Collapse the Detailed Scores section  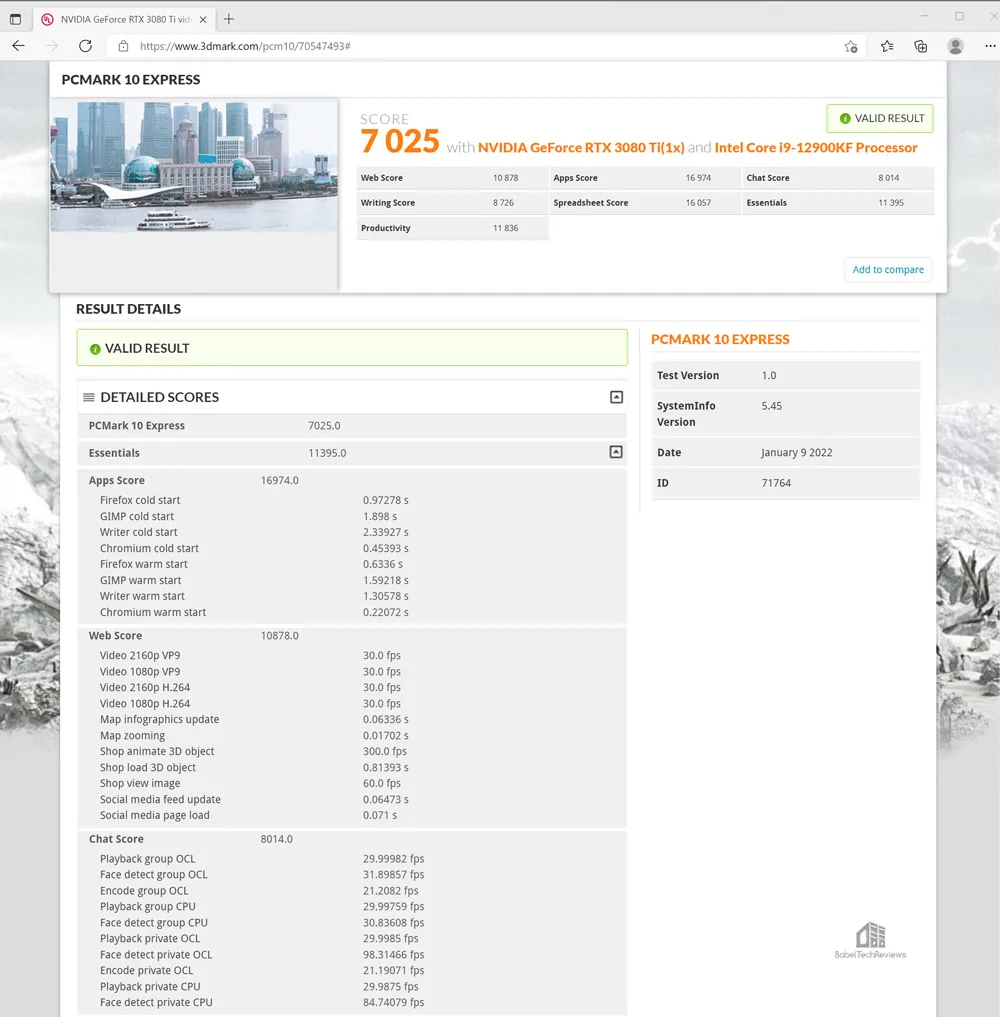coord(616,397)
